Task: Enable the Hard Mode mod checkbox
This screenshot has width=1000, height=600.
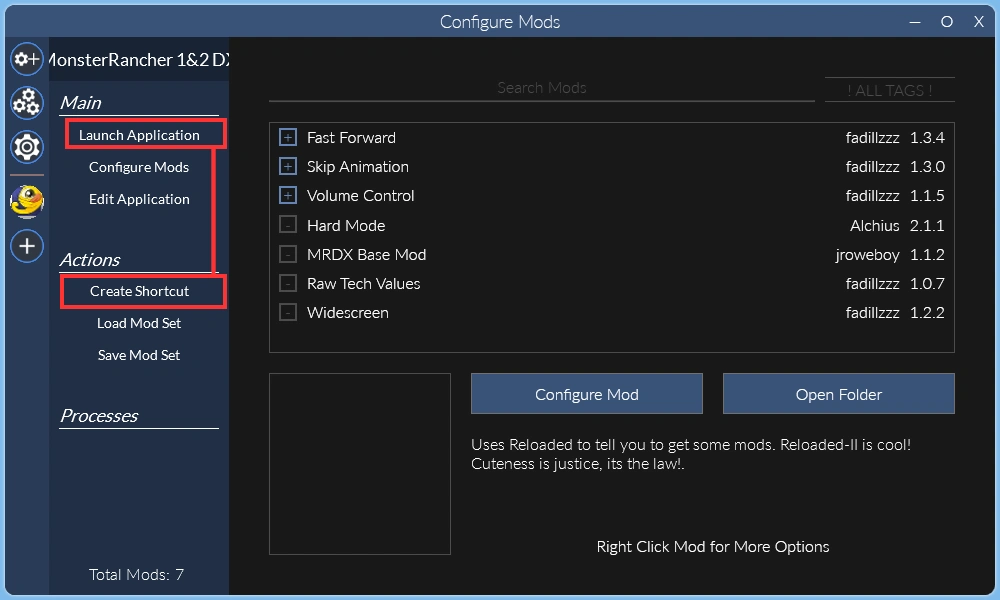Action: [288, 226]
